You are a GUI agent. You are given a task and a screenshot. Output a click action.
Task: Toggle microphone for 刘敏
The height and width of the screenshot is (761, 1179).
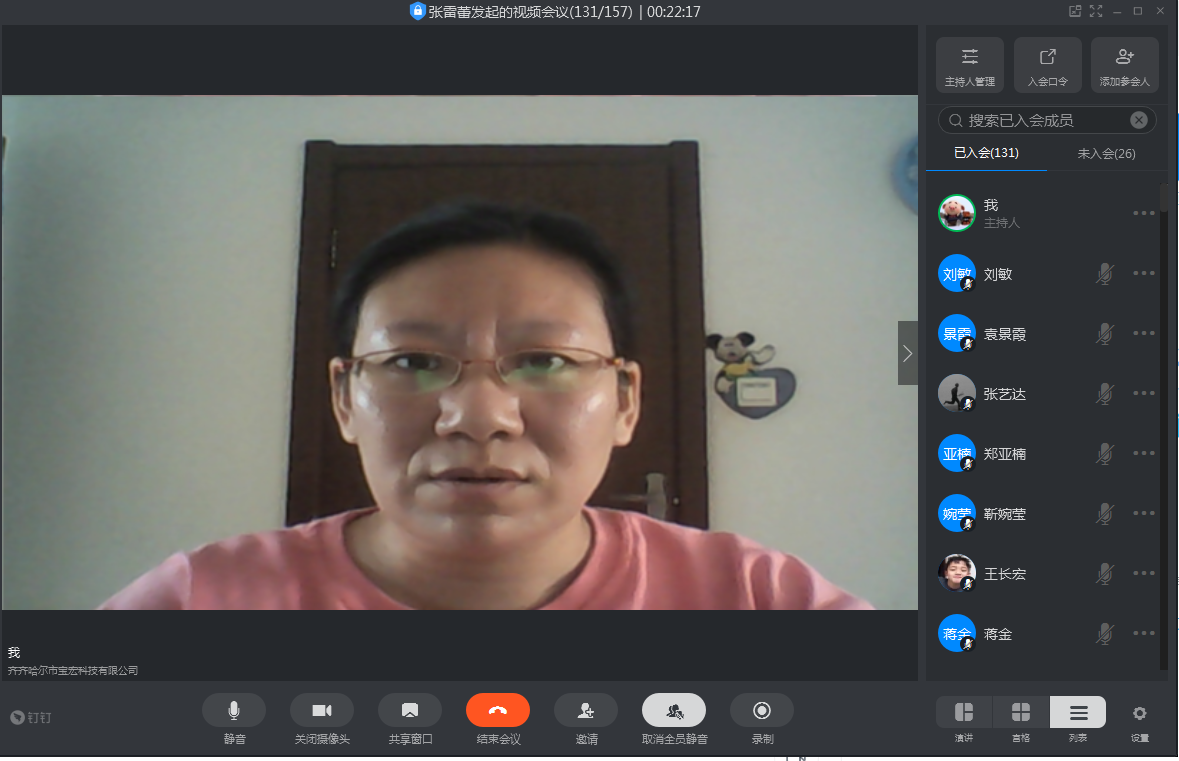(1104, 274)
